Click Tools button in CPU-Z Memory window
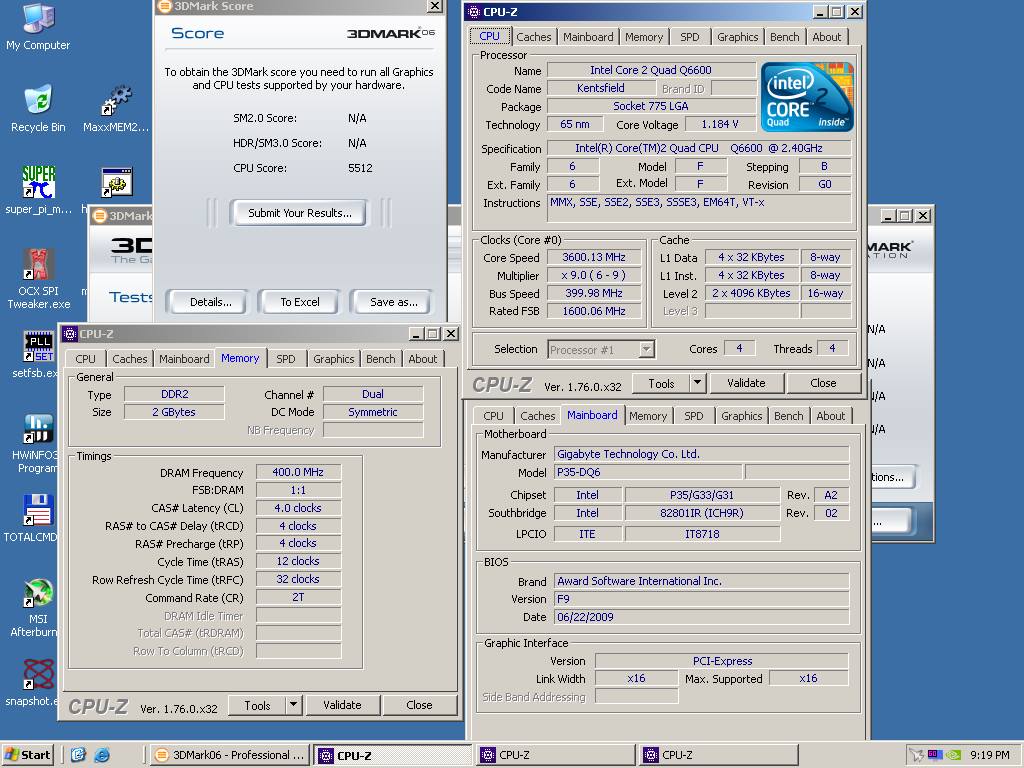Screen dimensions: 1024x768 click(x=257, y=705)
